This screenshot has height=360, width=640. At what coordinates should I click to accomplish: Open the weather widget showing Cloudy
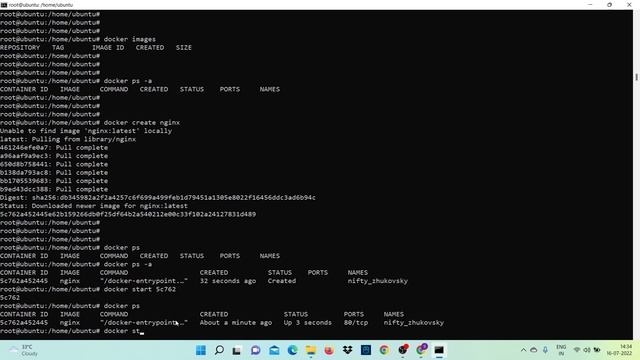click(24, 350)
